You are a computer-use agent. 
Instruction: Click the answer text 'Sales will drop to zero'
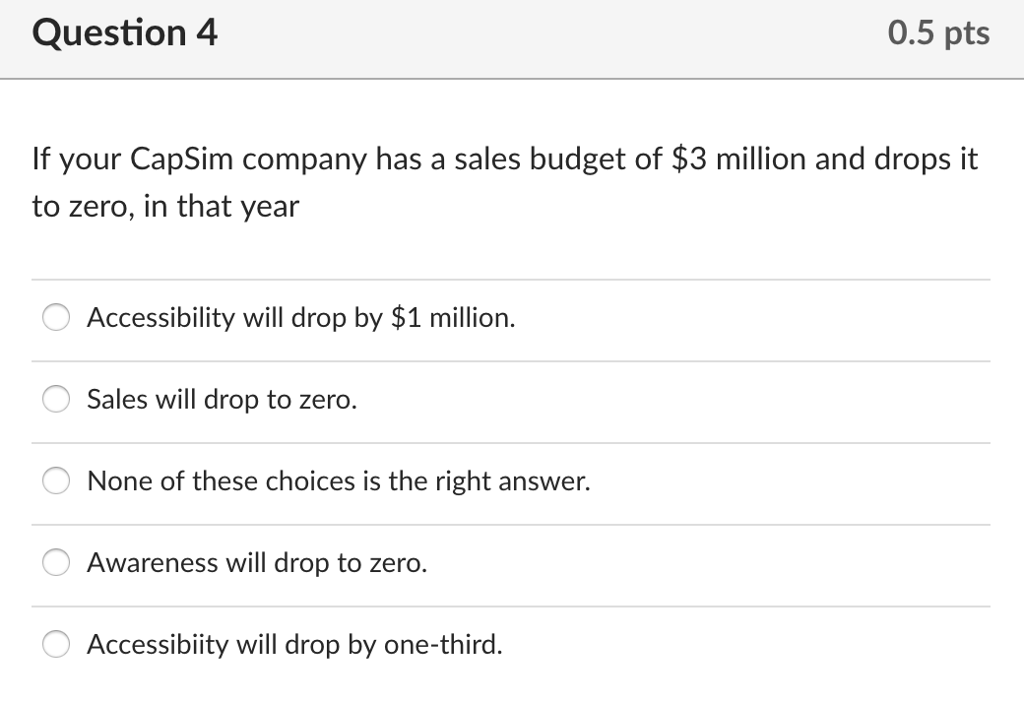click(219, 399)
